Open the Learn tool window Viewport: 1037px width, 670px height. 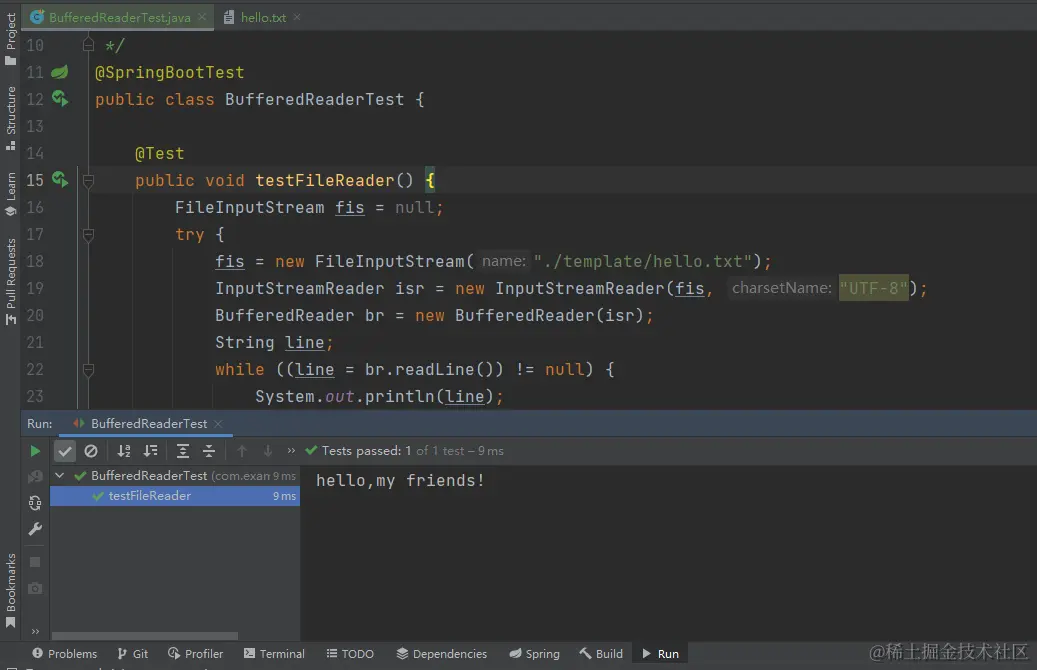pos(11,194)
